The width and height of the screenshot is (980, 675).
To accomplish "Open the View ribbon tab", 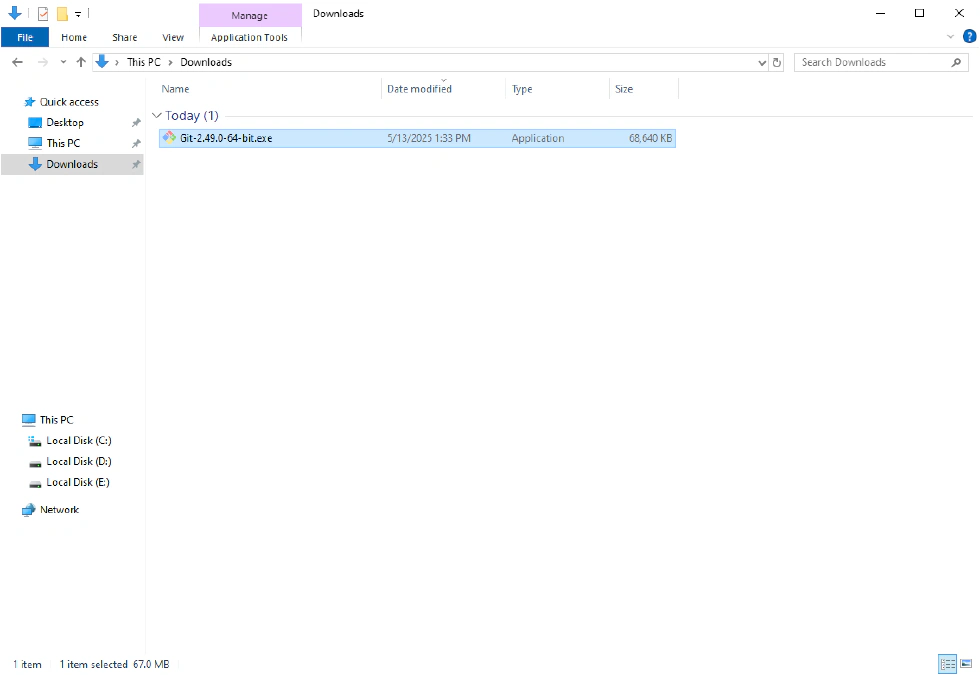I will [173, 37].
